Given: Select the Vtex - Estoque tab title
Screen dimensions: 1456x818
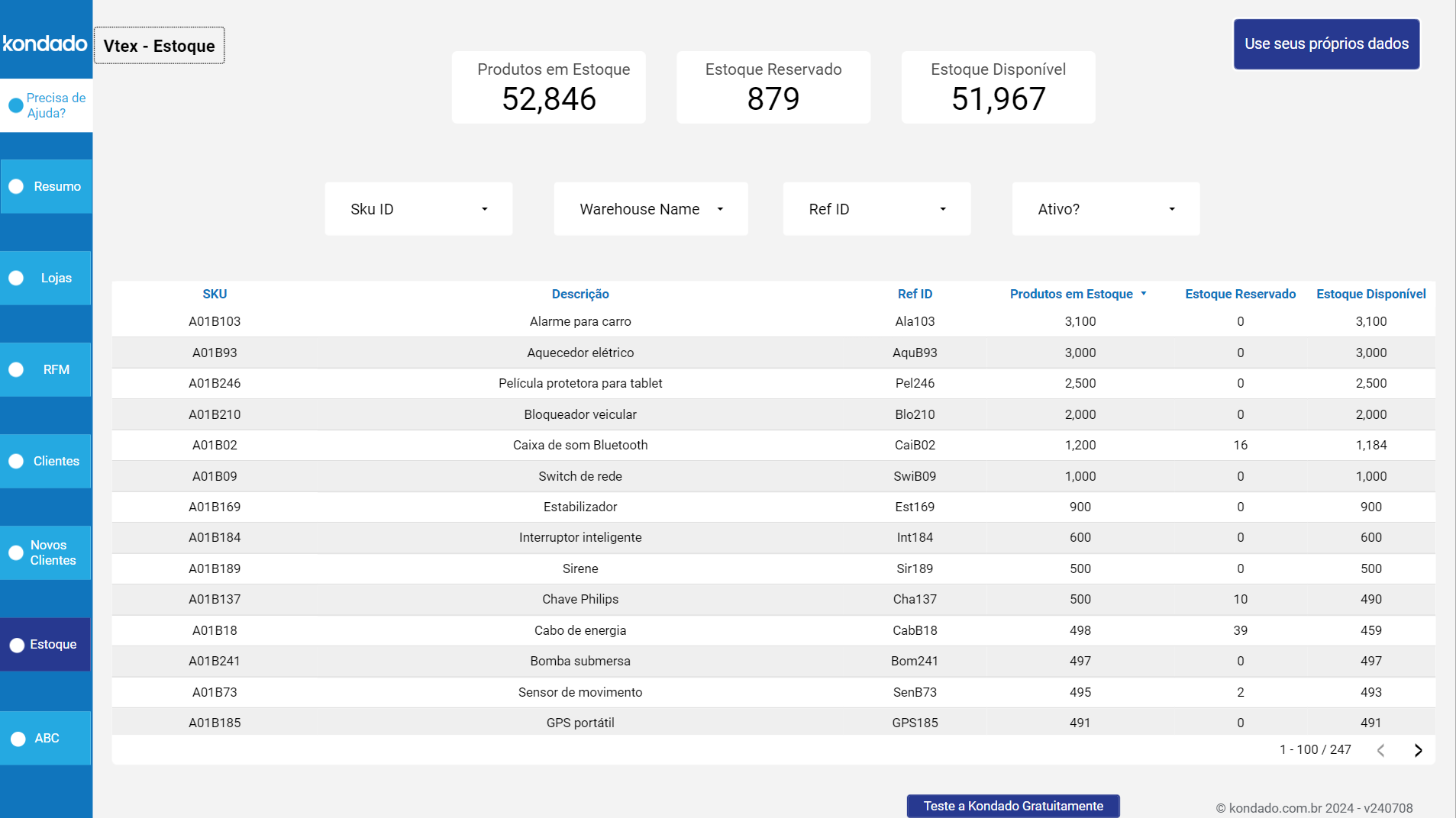Looking at the screenshot, I should tap(159, 45).
